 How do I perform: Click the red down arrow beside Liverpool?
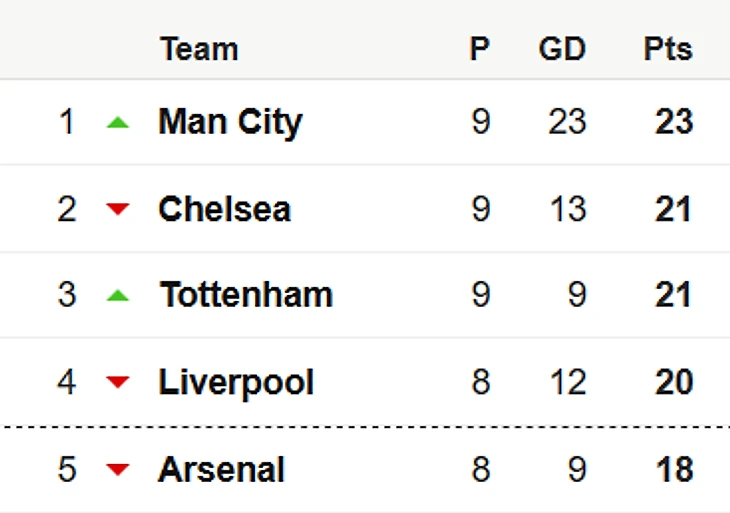[x=118, y=382]
